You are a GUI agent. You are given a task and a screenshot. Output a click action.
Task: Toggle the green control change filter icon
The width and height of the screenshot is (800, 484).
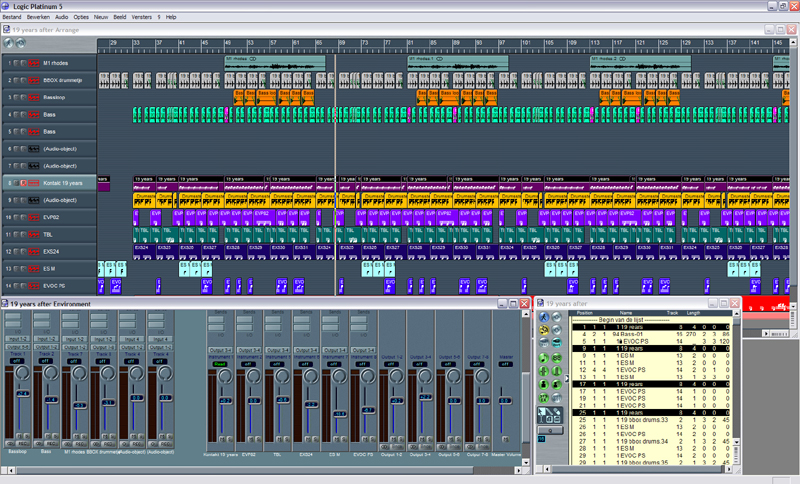pos(556,371)
